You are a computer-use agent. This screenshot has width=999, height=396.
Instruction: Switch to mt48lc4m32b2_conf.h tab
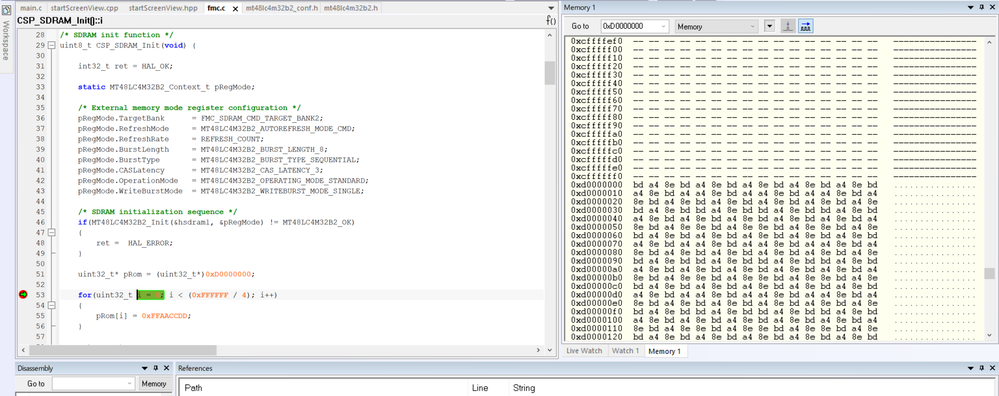click(282, 8)
